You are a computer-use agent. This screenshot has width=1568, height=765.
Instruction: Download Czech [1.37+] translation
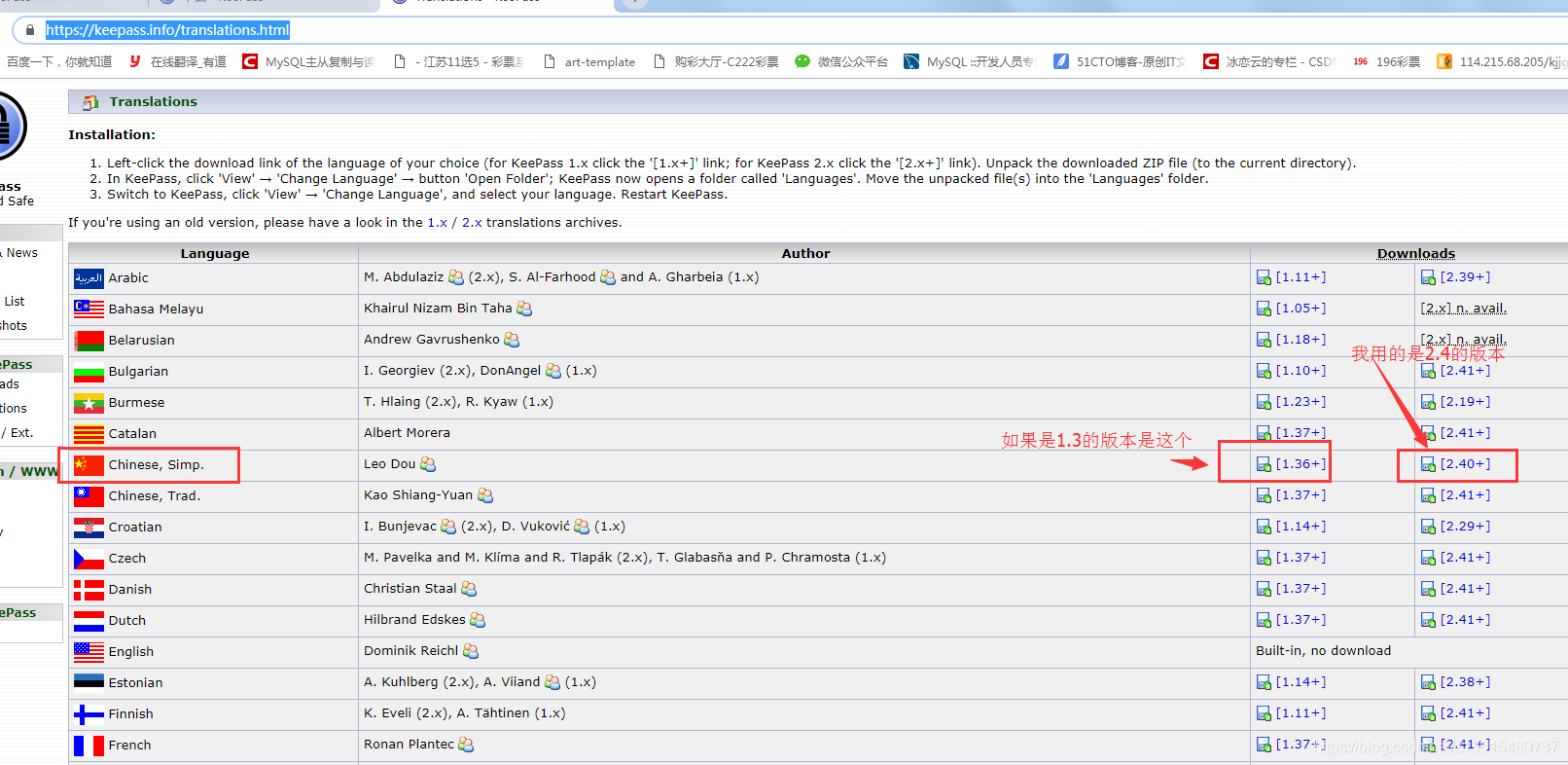click(x=1301, y=558)
